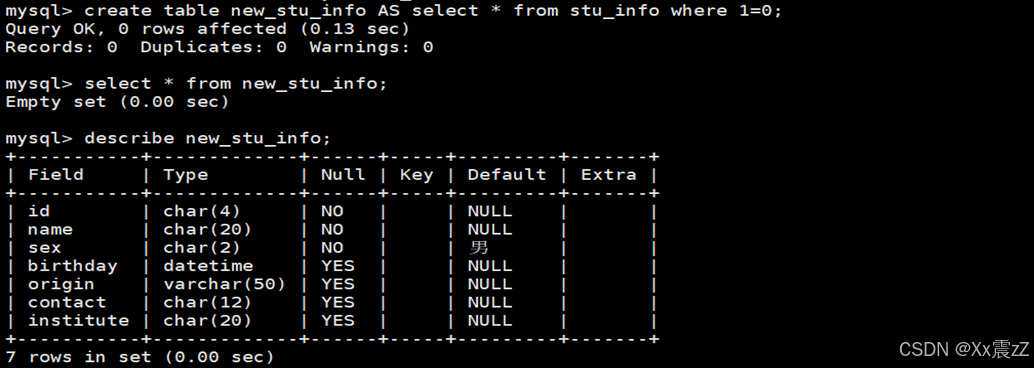
Task: Click the 'Empty set (0.00 sec)' message
Action: tap(117, 102)
